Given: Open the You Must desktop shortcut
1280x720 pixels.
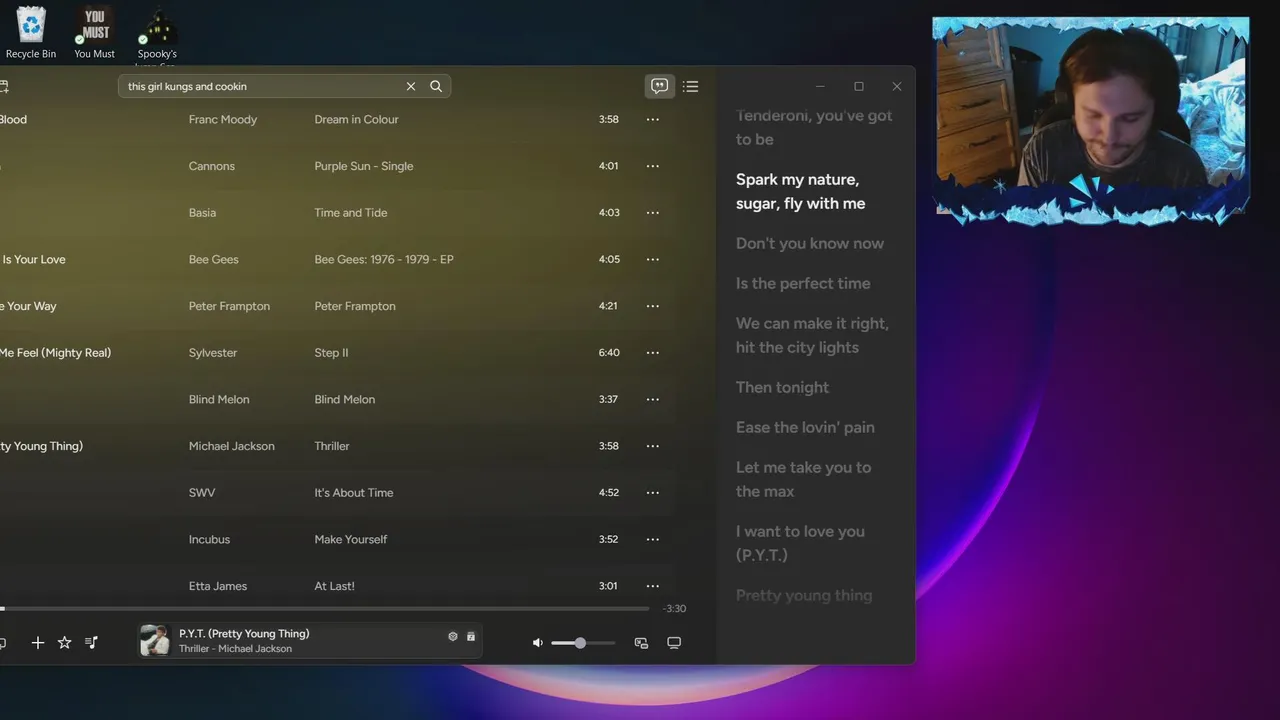Looking at the screenshot, I should coord(94,32).
